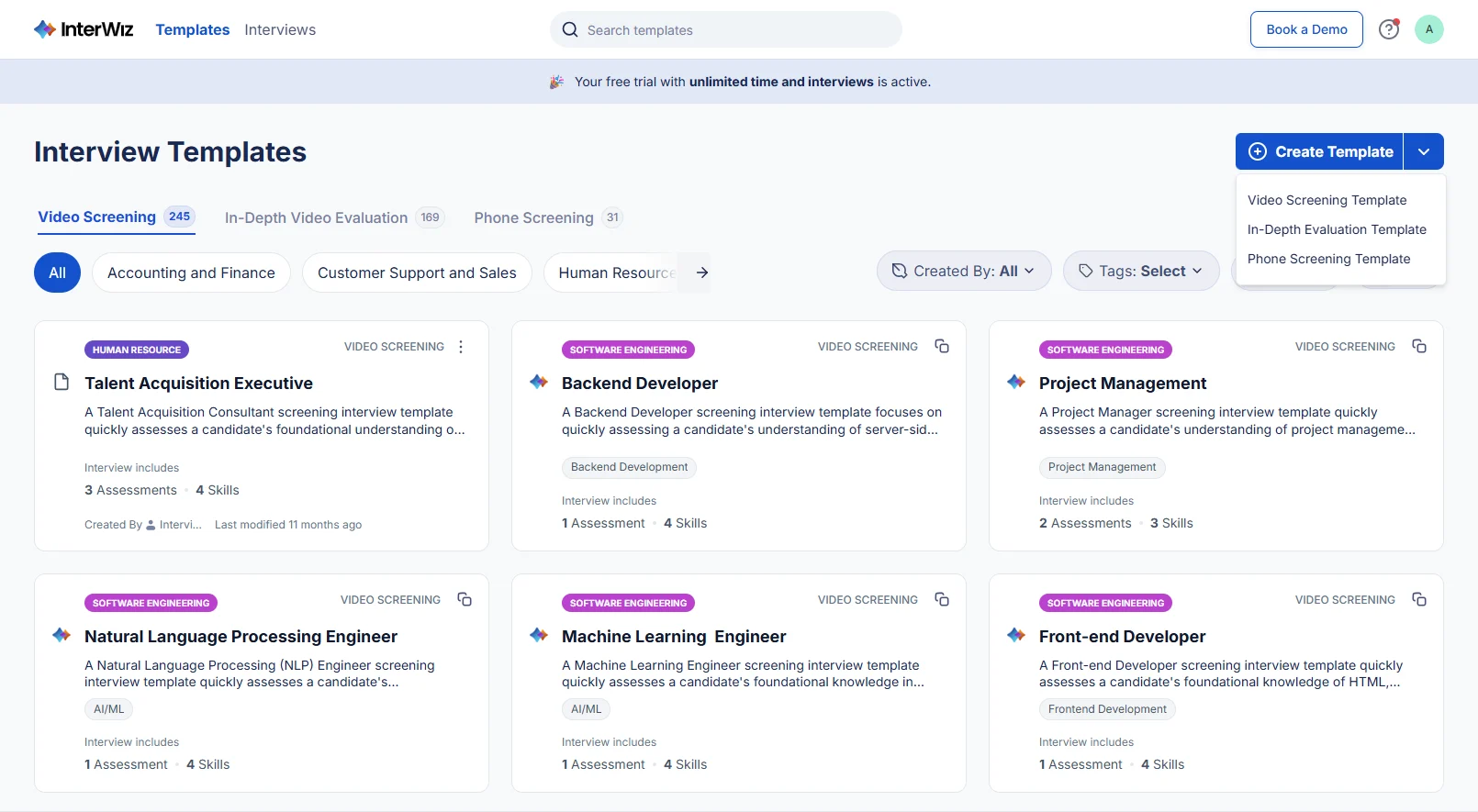Switch to In-Depth Video Evaluation tab
Viewport: 1478px width, 812px height.
[x=335, y=217]
